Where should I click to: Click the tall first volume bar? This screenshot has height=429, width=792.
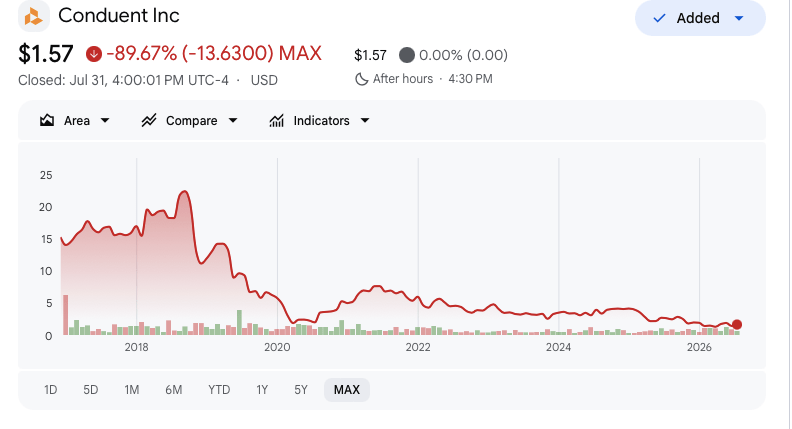coord(66,315)
